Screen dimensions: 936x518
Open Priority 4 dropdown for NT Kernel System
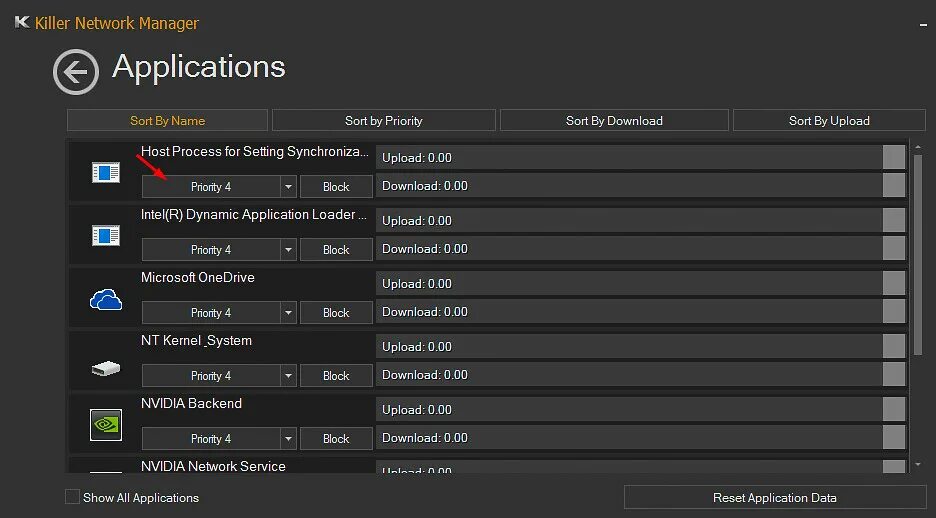pos(211,376)
